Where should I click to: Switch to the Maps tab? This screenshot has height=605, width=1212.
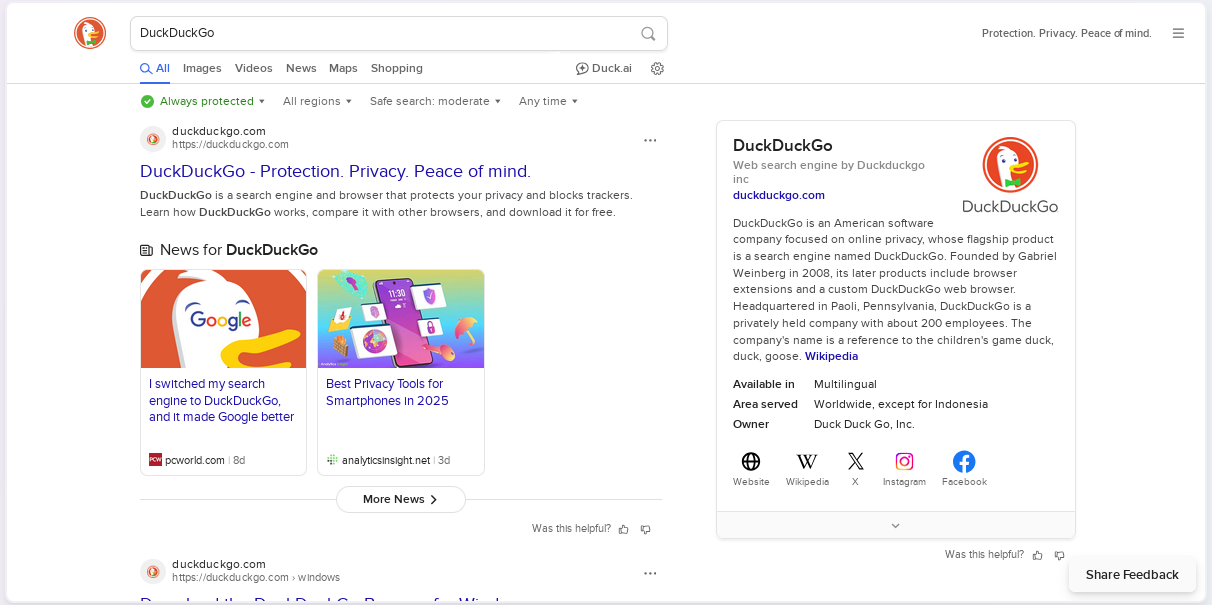click(x=343, y=68)
